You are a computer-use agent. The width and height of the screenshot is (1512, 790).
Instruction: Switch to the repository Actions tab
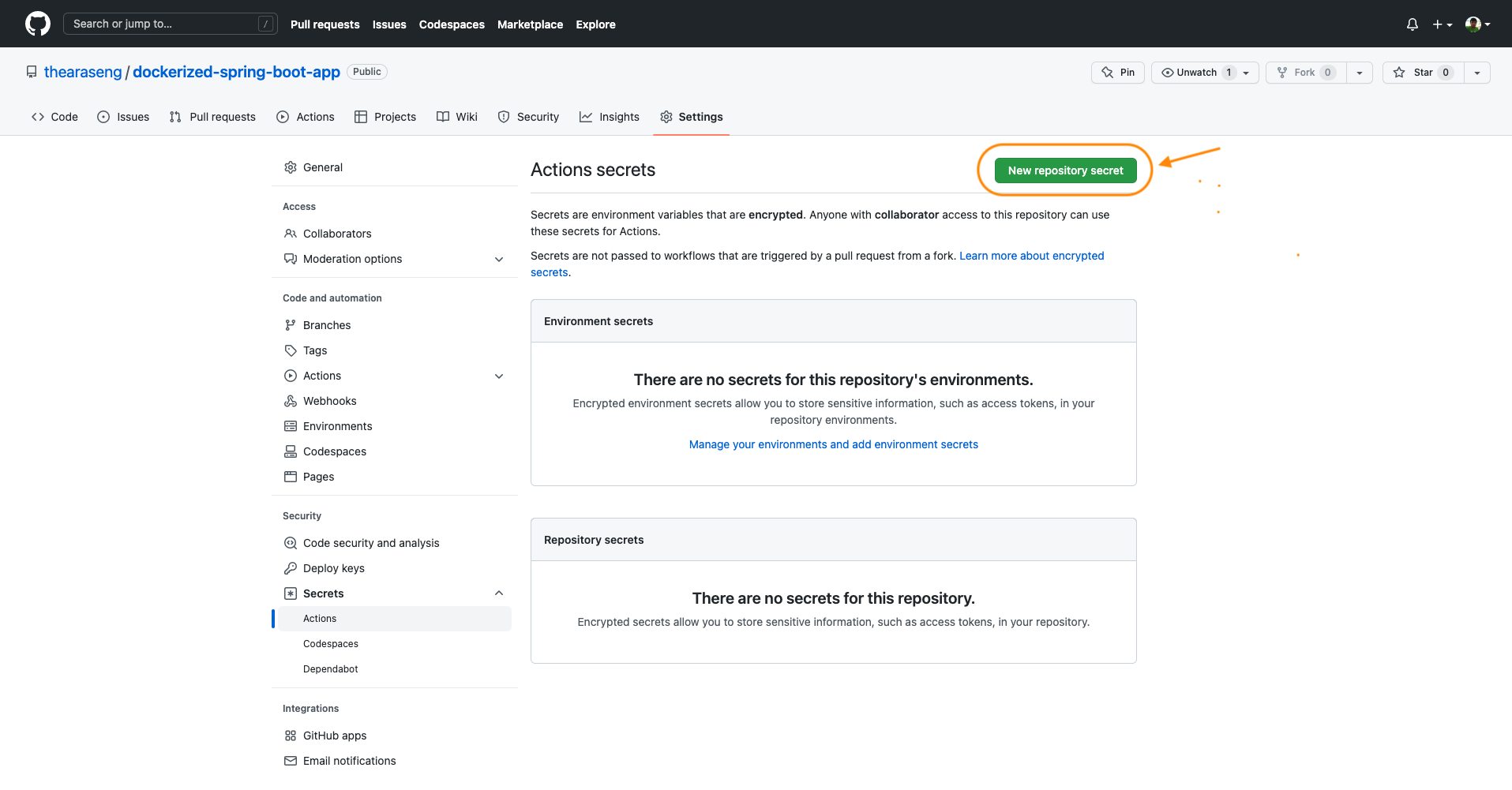pos(306,117)
